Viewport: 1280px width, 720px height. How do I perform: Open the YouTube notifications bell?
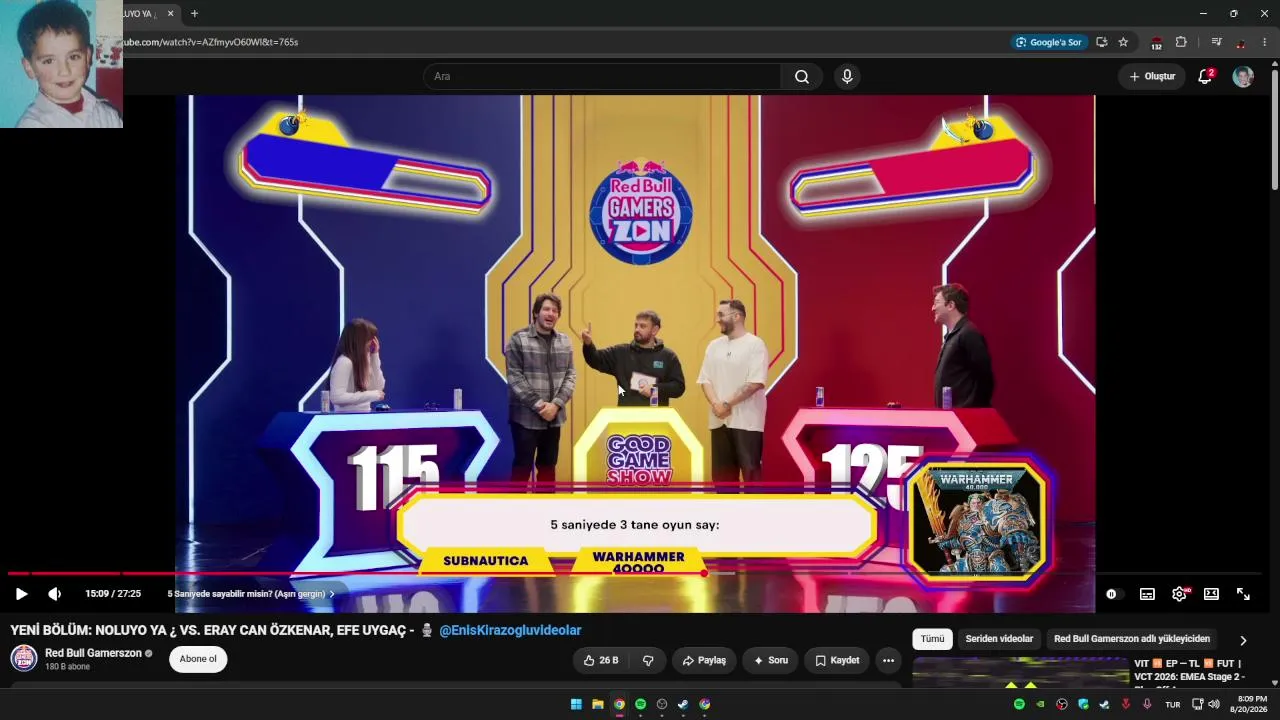[x=1205, y=76]
